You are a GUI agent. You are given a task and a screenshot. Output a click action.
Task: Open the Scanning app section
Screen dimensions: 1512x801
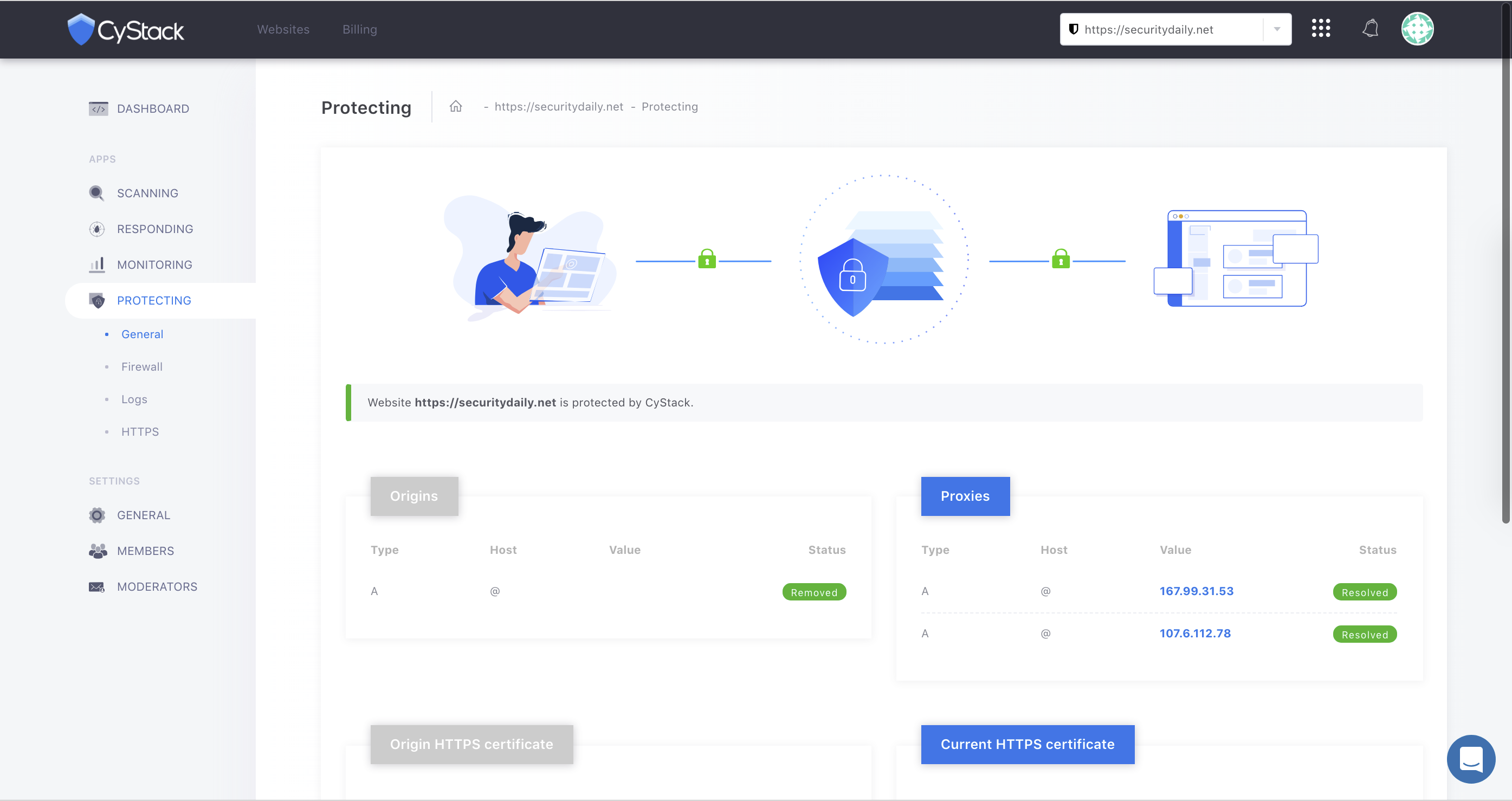pyautogui.click(x=147, y=192)
